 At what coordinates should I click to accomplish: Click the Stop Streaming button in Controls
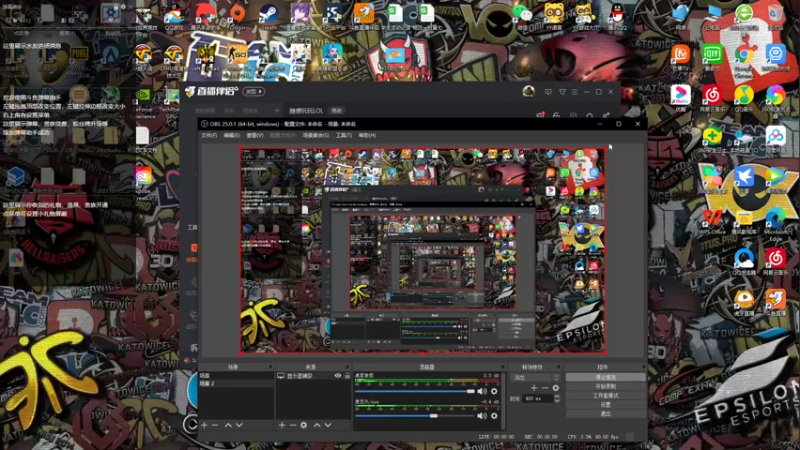coord(605,378)
